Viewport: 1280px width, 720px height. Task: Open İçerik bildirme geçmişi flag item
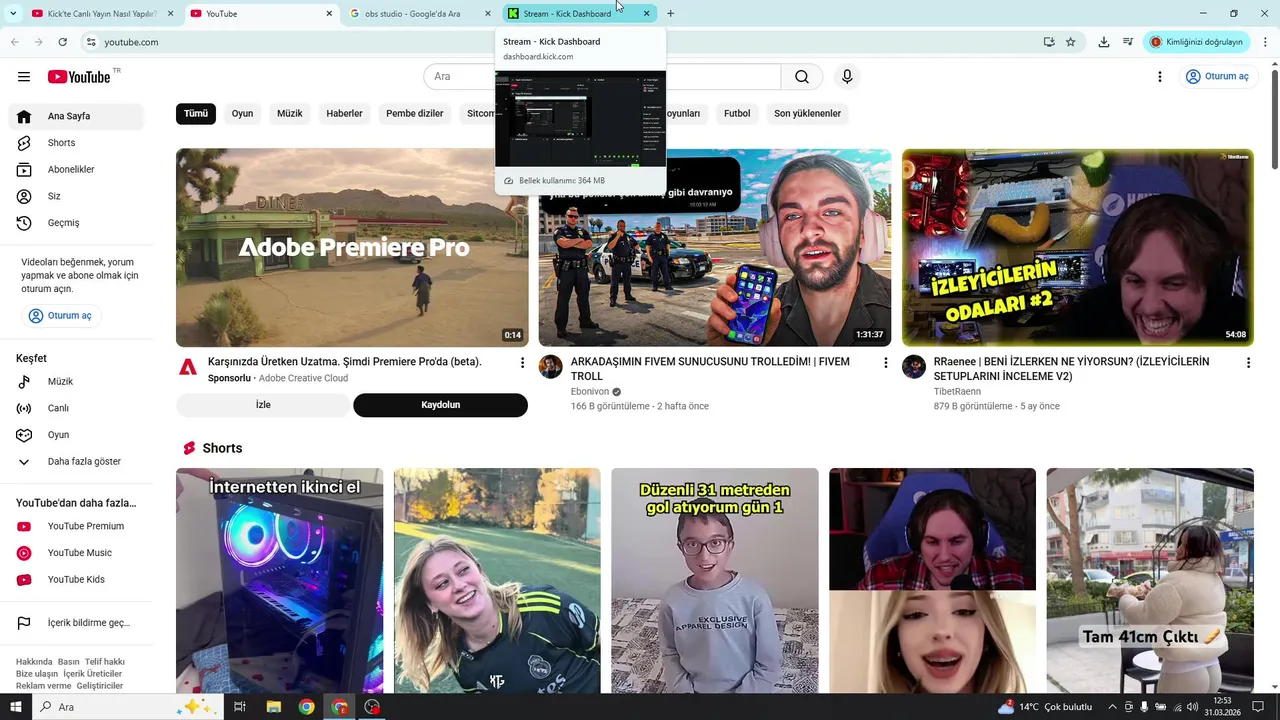(x=76, y=623)
